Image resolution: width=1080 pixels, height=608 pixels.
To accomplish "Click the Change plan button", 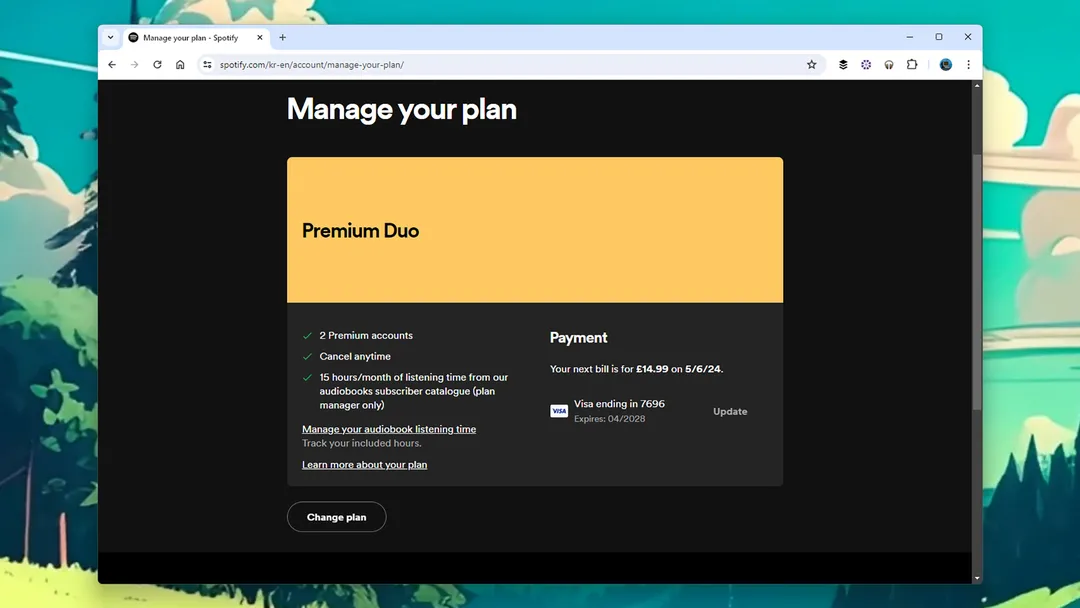I will pyautogui.click(x=336, y=517).
